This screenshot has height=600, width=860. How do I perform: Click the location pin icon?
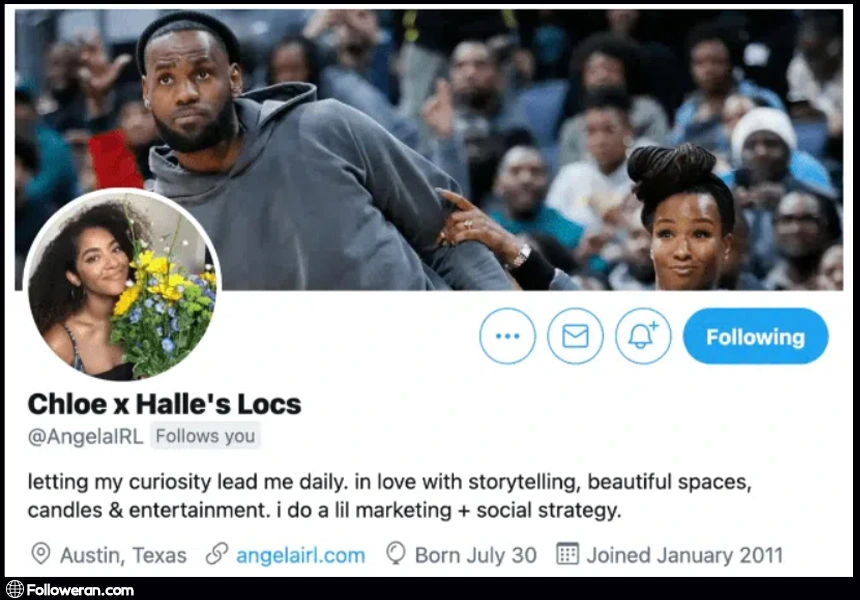pos(41,554)
